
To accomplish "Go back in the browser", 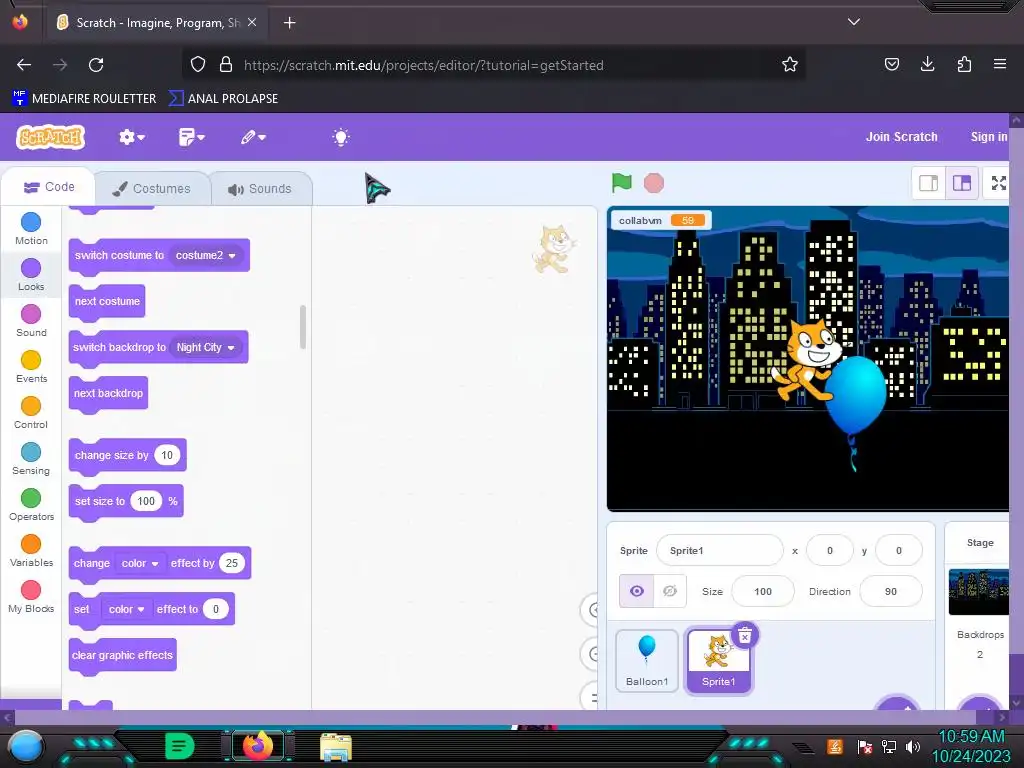I will click(24, 65).
